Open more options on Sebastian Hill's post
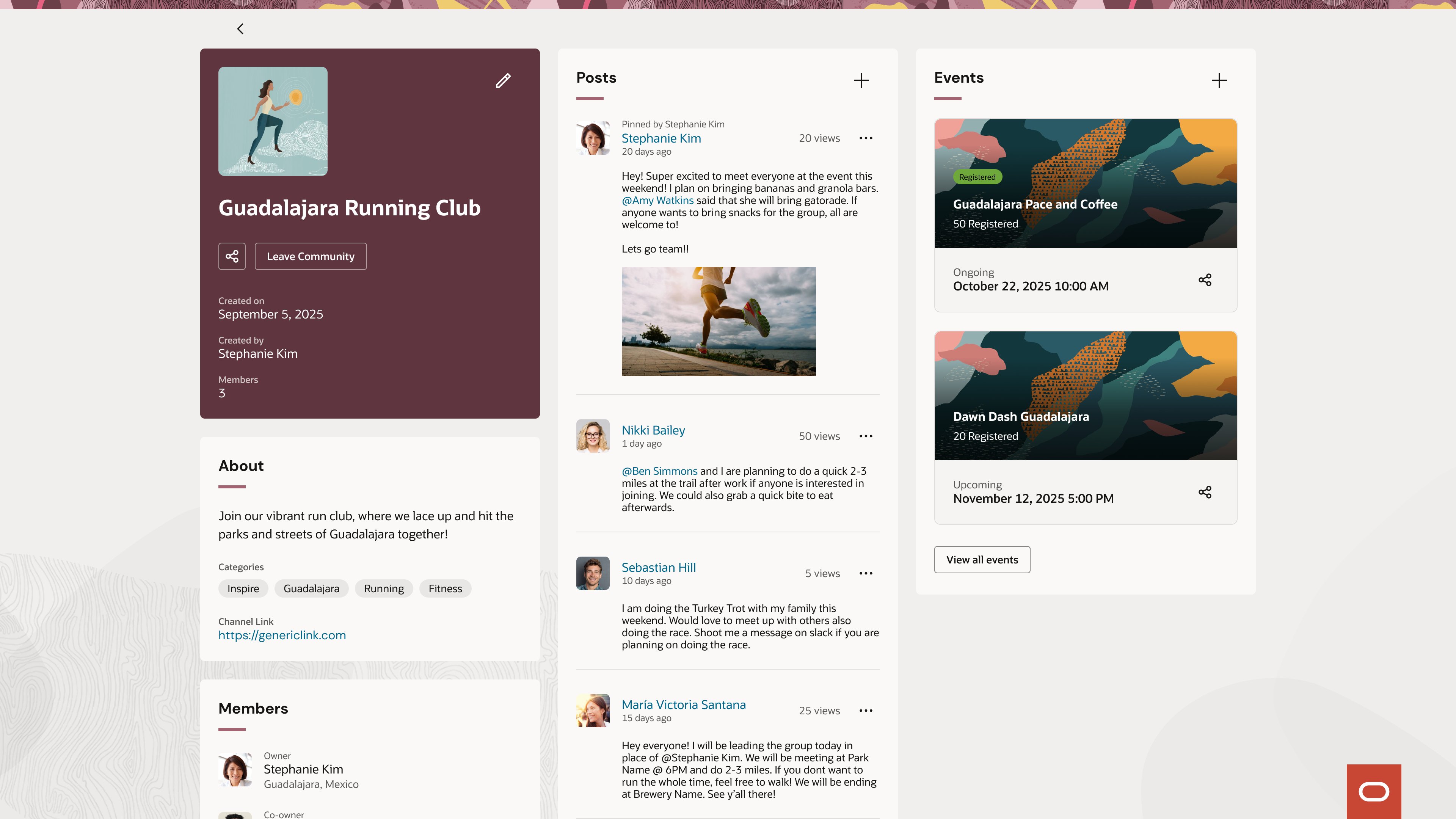1456x819 pixels. coord(866,573)
